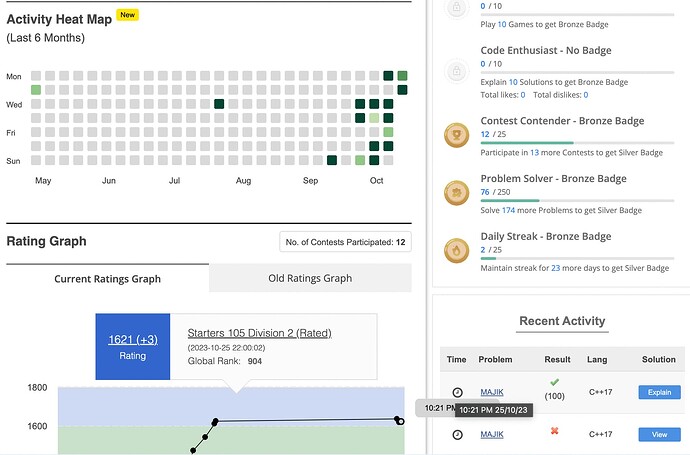The height and width of the screenshot is (455, 690).
Task: Click the Oct month label on heat map
Action: [x=376, y=180]
